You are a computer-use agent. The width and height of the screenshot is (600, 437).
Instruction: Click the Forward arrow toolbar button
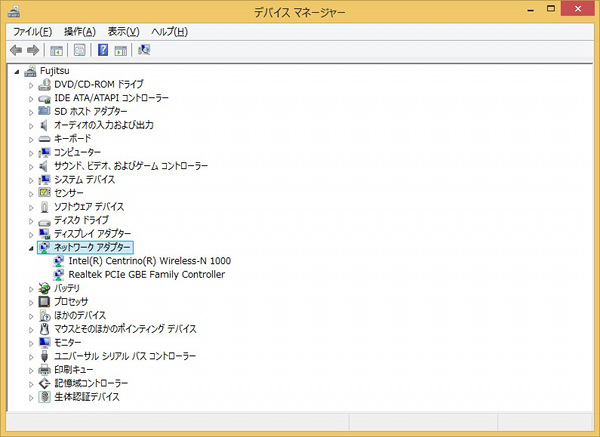coord(33,50)
